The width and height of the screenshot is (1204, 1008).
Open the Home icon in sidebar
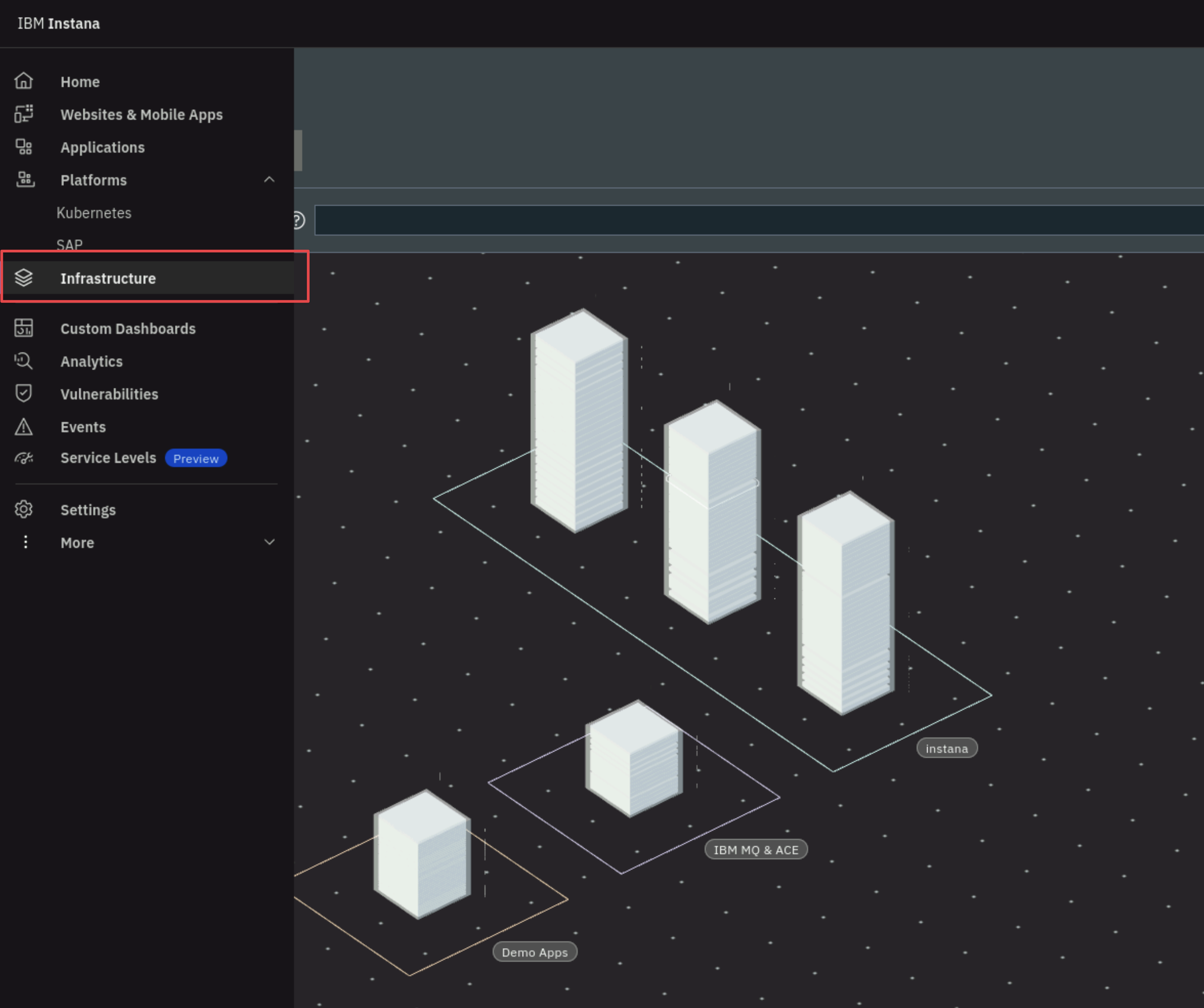[23, 81]
